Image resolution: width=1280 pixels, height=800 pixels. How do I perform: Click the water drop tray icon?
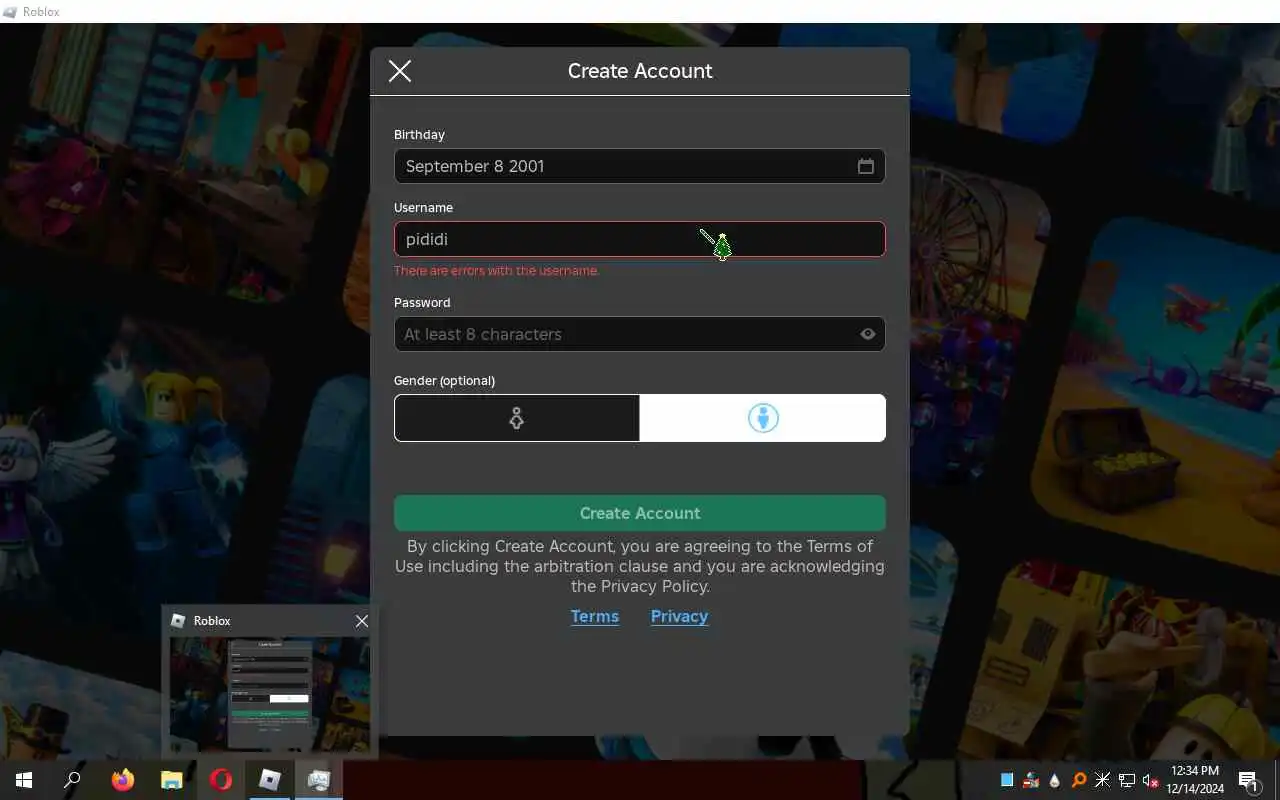tap(1054, 780)
